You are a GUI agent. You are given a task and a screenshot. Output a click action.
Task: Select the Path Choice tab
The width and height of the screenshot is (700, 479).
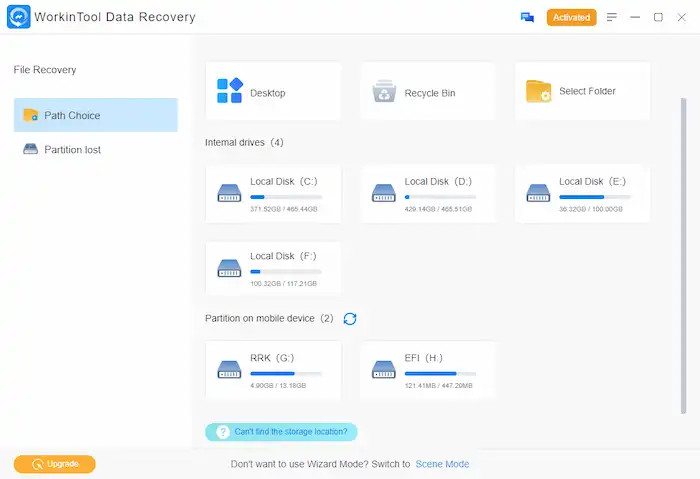tap(96, 115)
